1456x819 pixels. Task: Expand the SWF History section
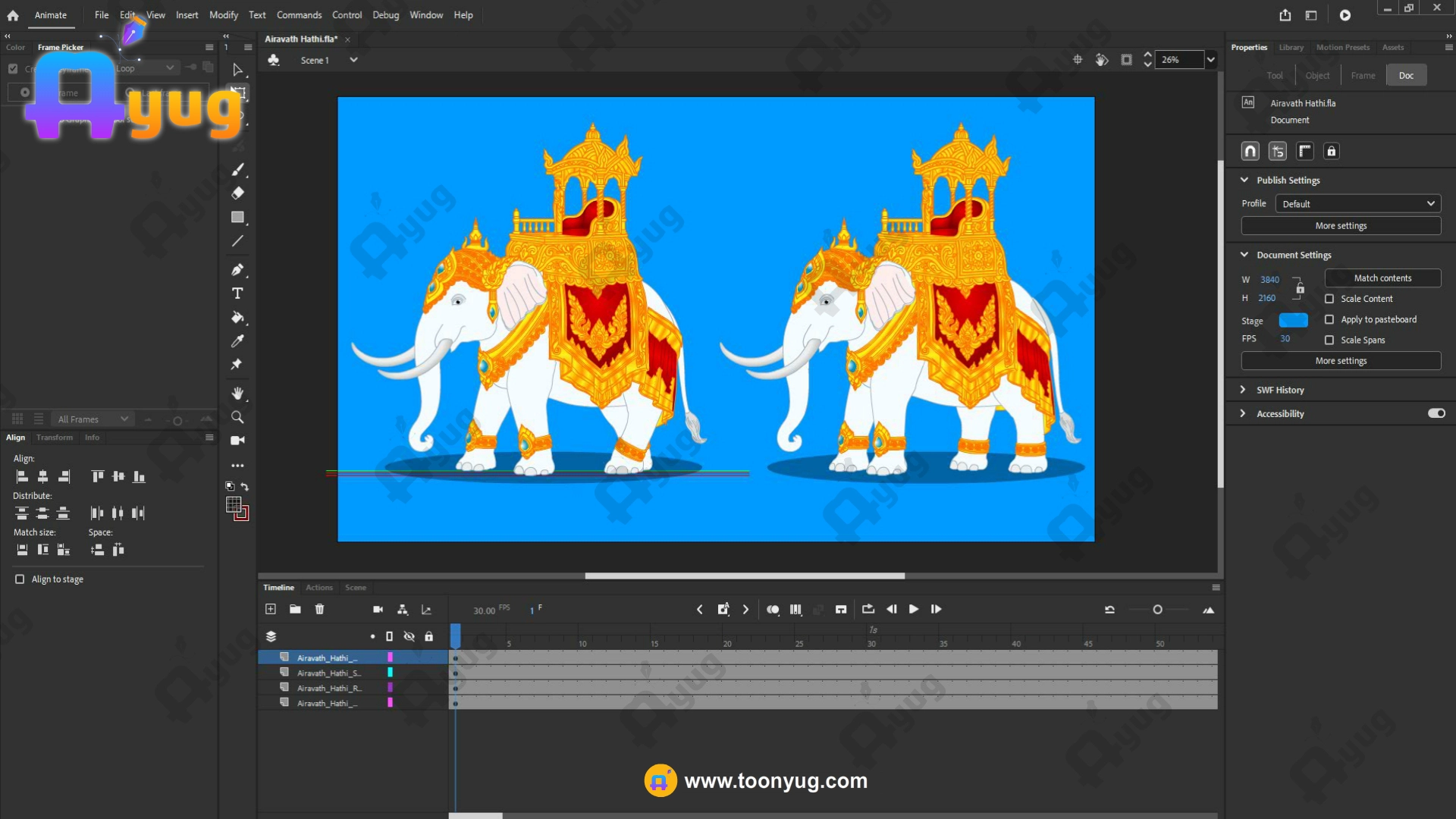coord(1243,390)
